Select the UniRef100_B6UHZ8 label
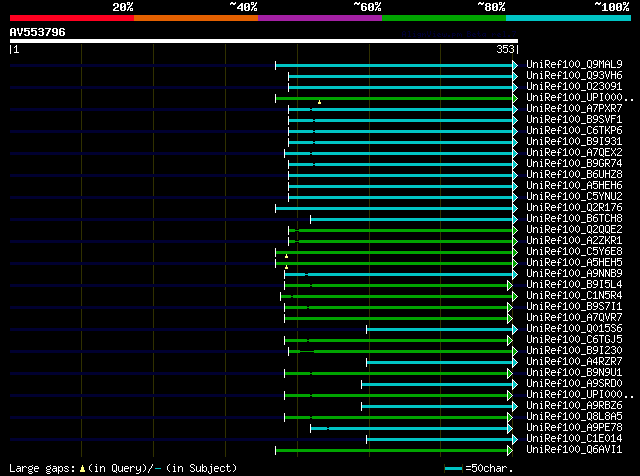 coord(574,175)
